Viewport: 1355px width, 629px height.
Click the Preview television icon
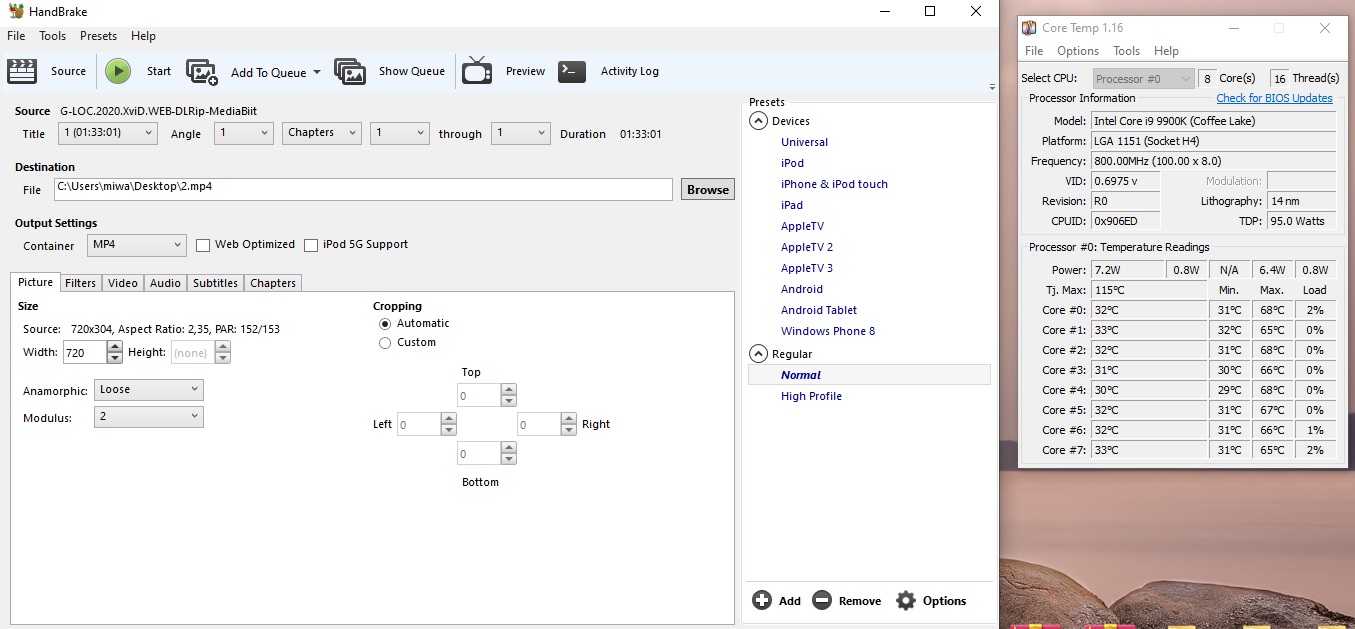click(x=477, y=71)
